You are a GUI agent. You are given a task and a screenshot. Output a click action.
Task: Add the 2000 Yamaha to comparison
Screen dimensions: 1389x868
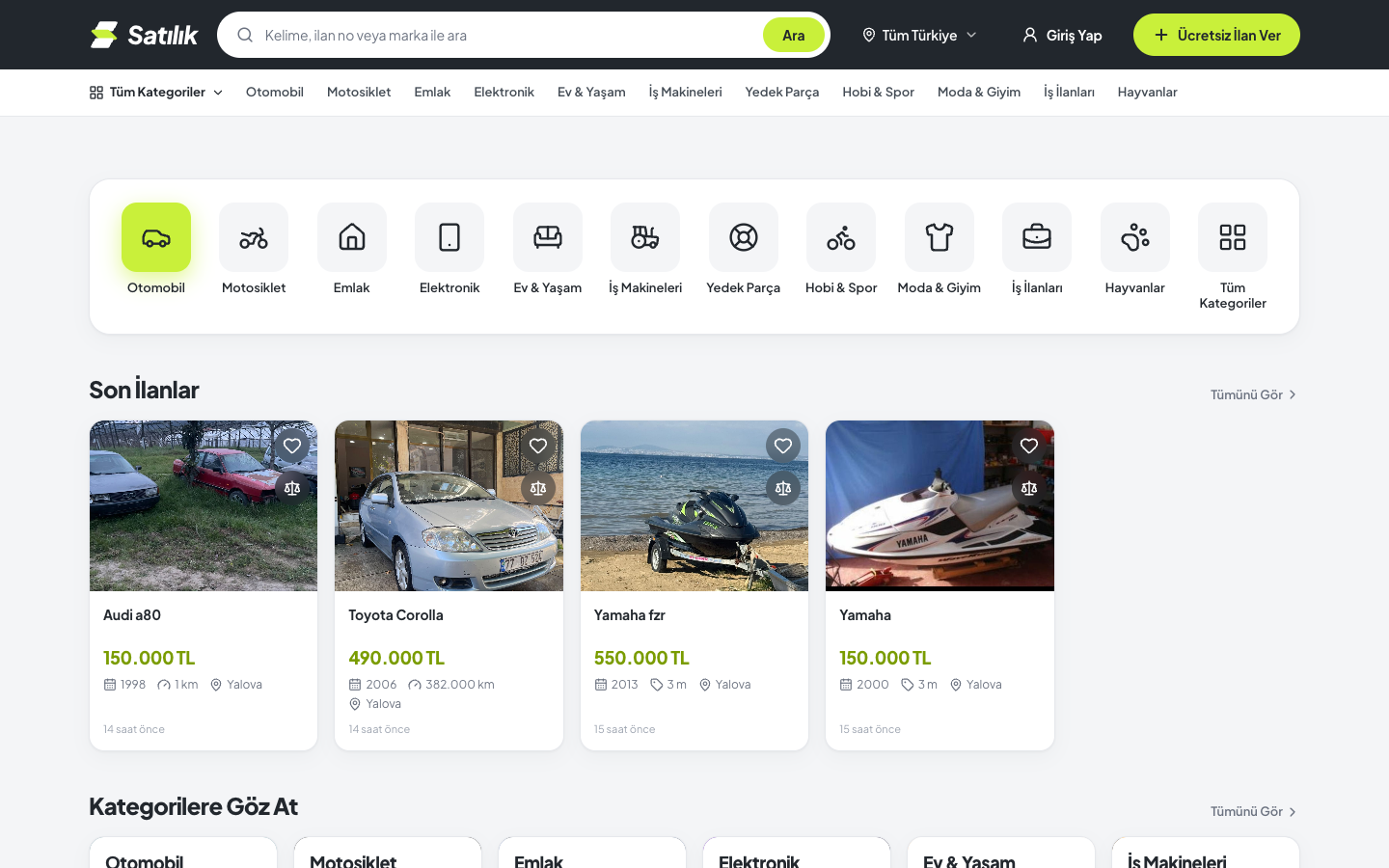point(1029,488)
